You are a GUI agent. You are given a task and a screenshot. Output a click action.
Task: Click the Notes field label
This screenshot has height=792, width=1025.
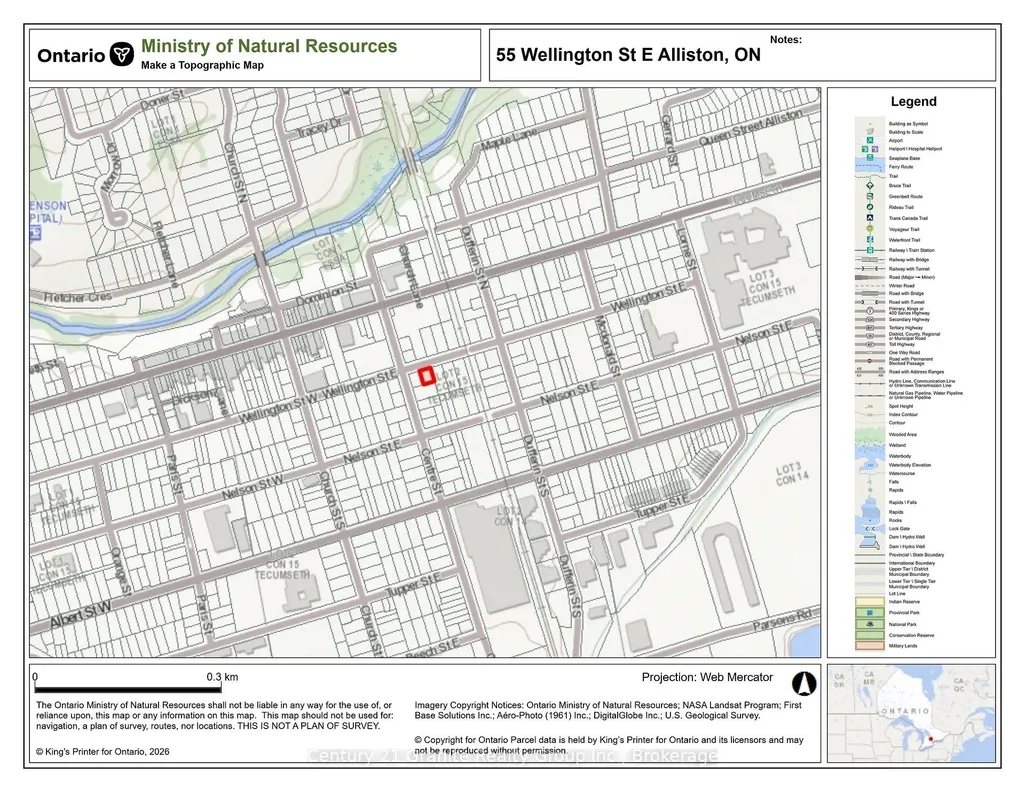click(786, 40)
